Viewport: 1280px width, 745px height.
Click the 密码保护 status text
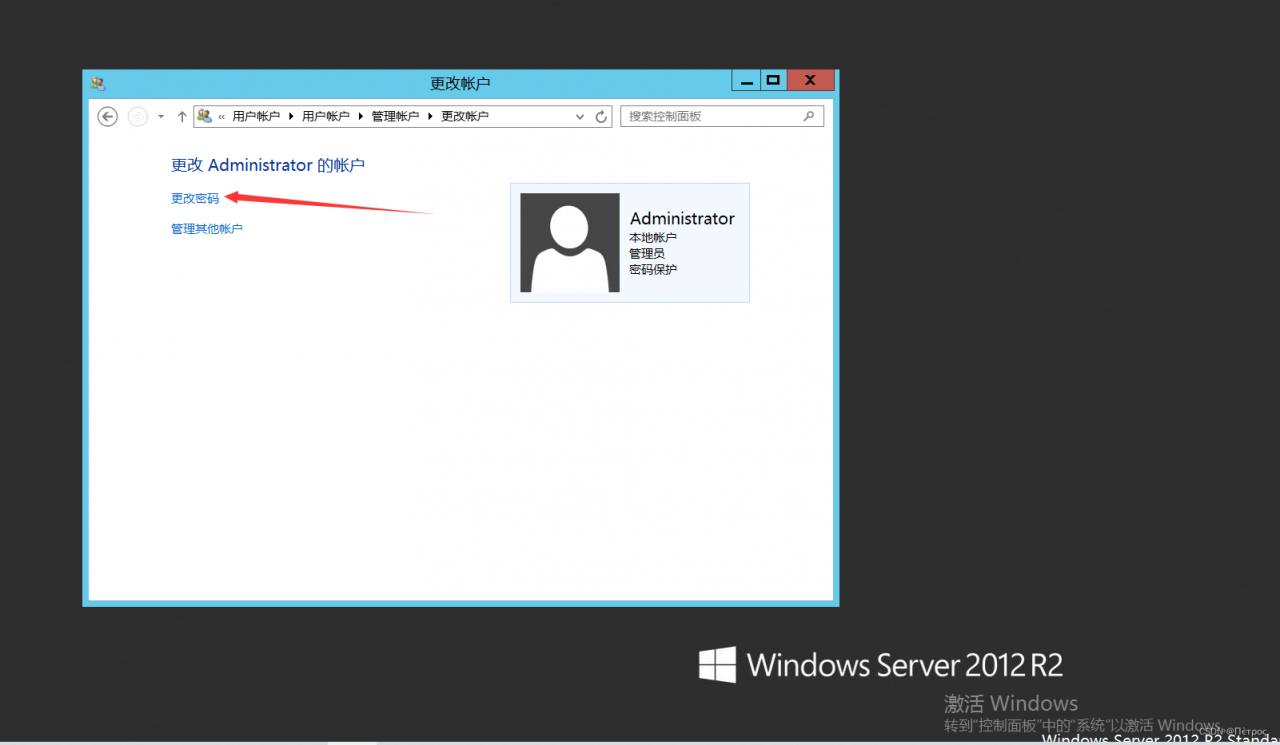coord(653,270)
